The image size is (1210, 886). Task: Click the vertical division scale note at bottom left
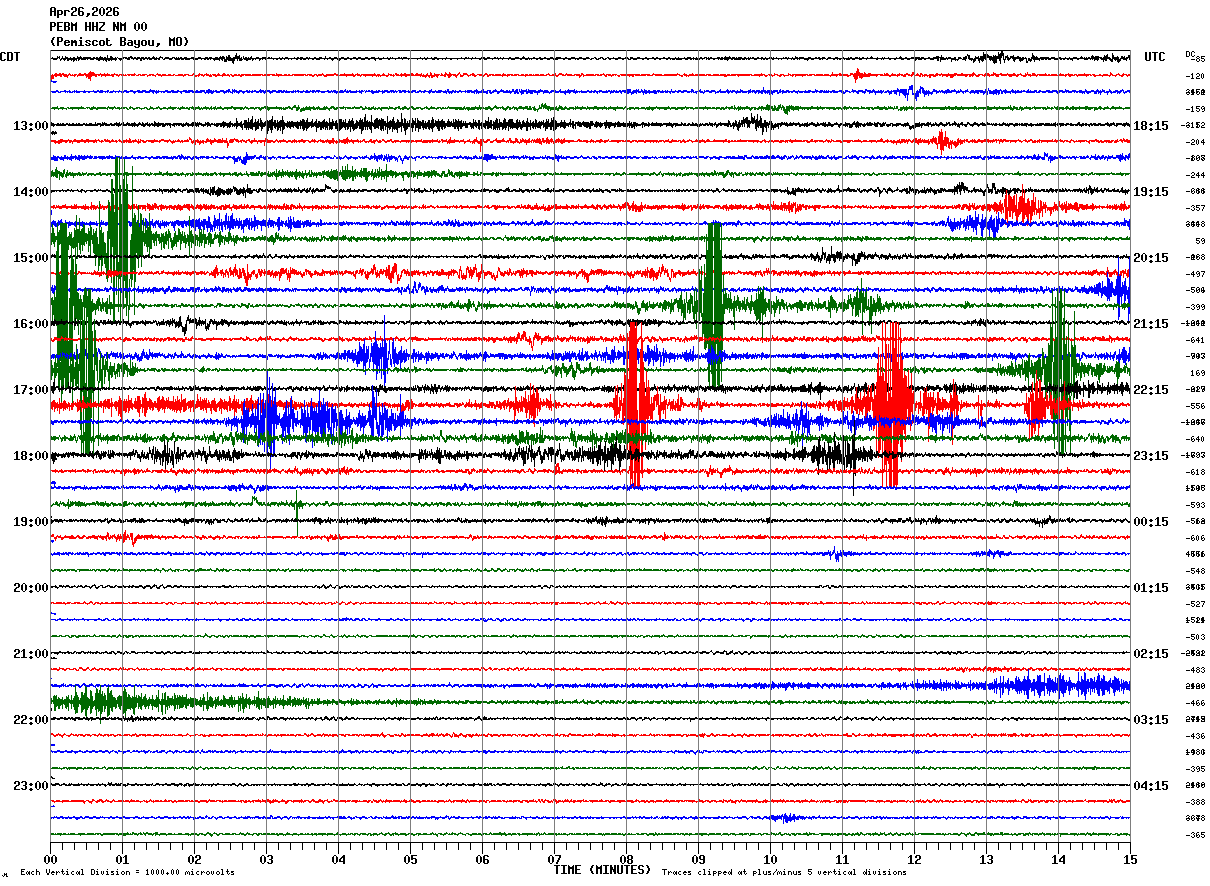tap(127, 872)
